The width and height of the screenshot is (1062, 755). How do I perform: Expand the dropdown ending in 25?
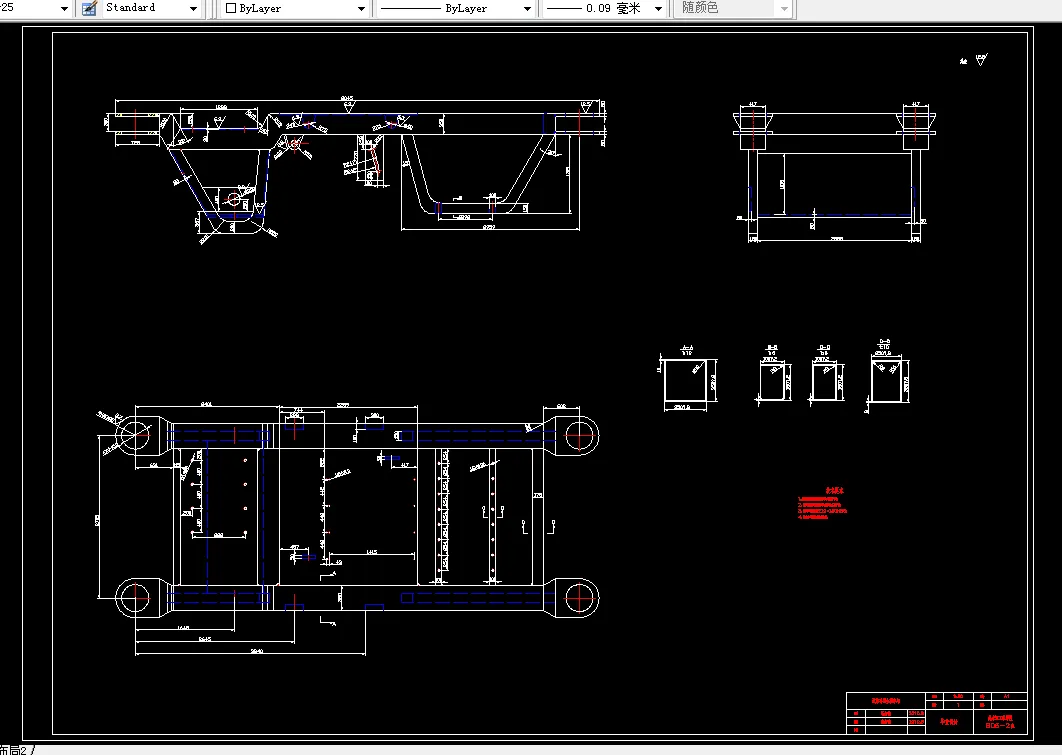point(64,9)
